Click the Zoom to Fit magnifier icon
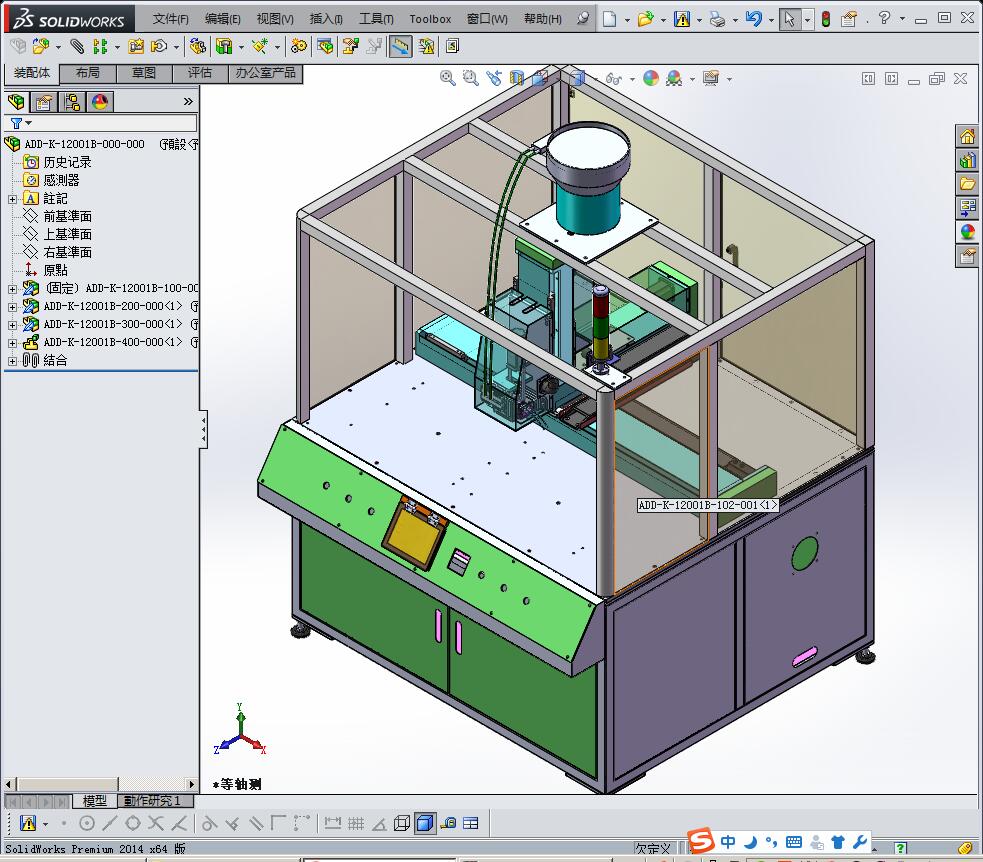Viewport: 983px width, 862px height. (x=448, y=78)
